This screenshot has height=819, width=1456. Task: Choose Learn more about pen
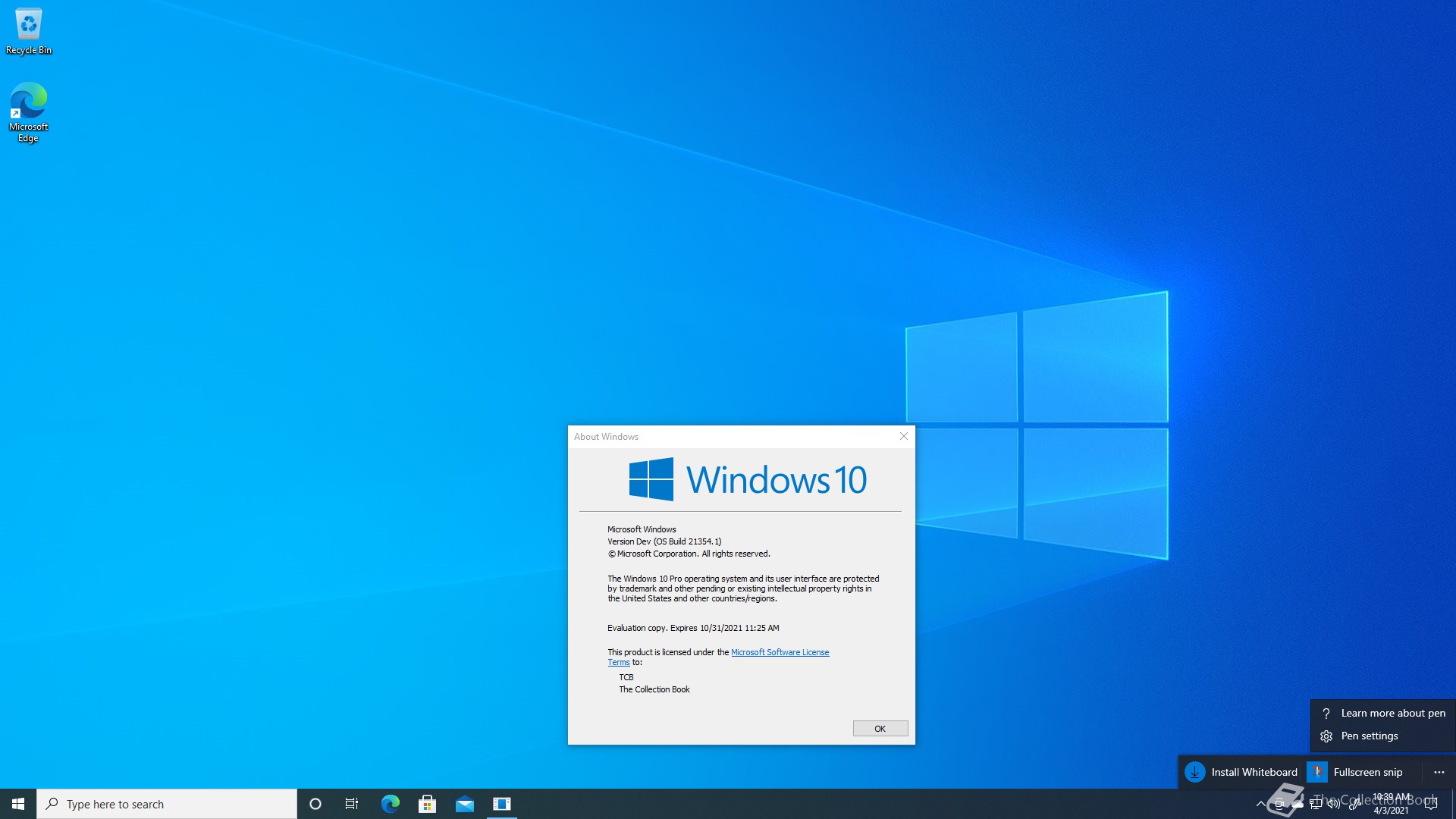[x=1383, y=713]
